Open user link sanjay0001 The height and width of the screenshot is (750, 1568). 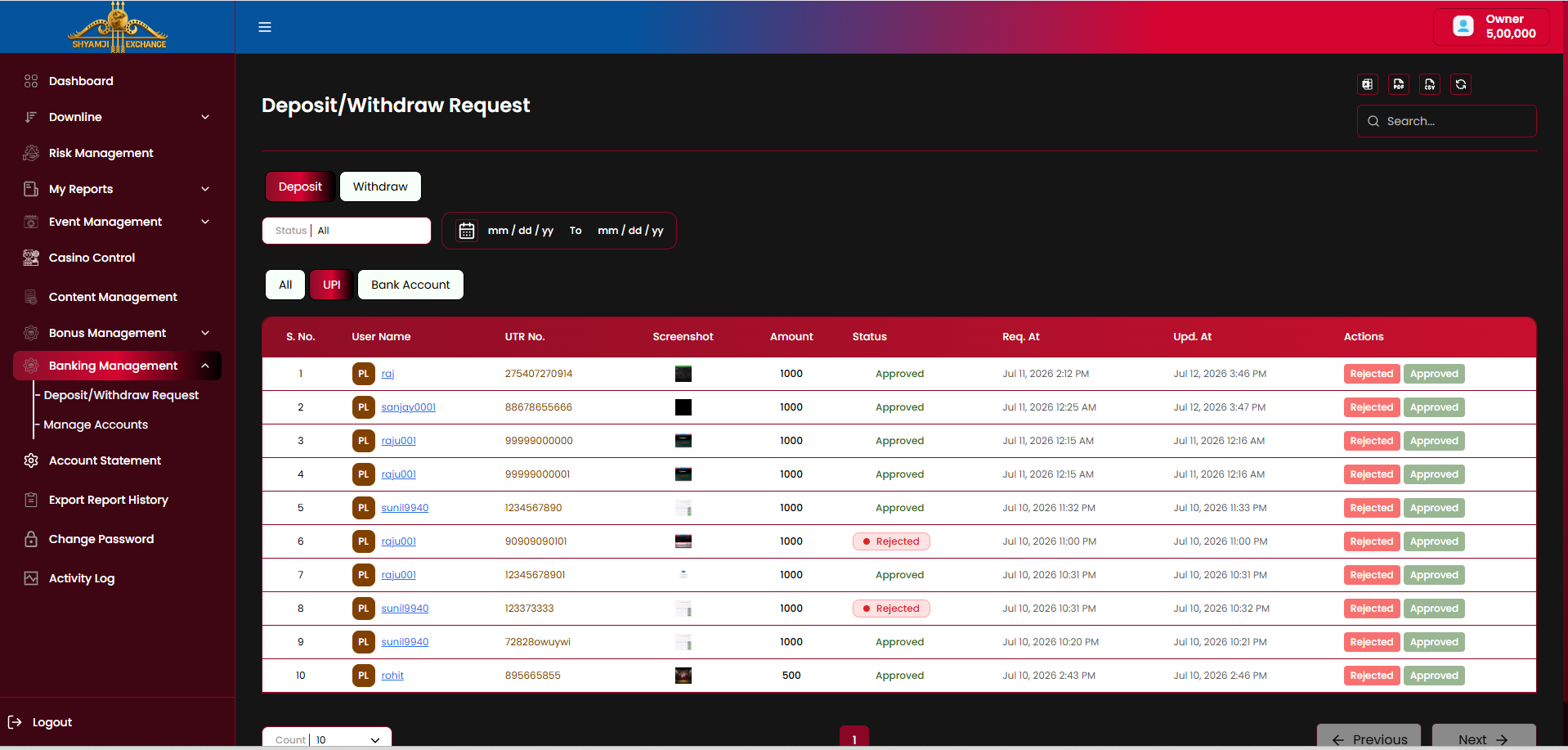click(408, 407)
